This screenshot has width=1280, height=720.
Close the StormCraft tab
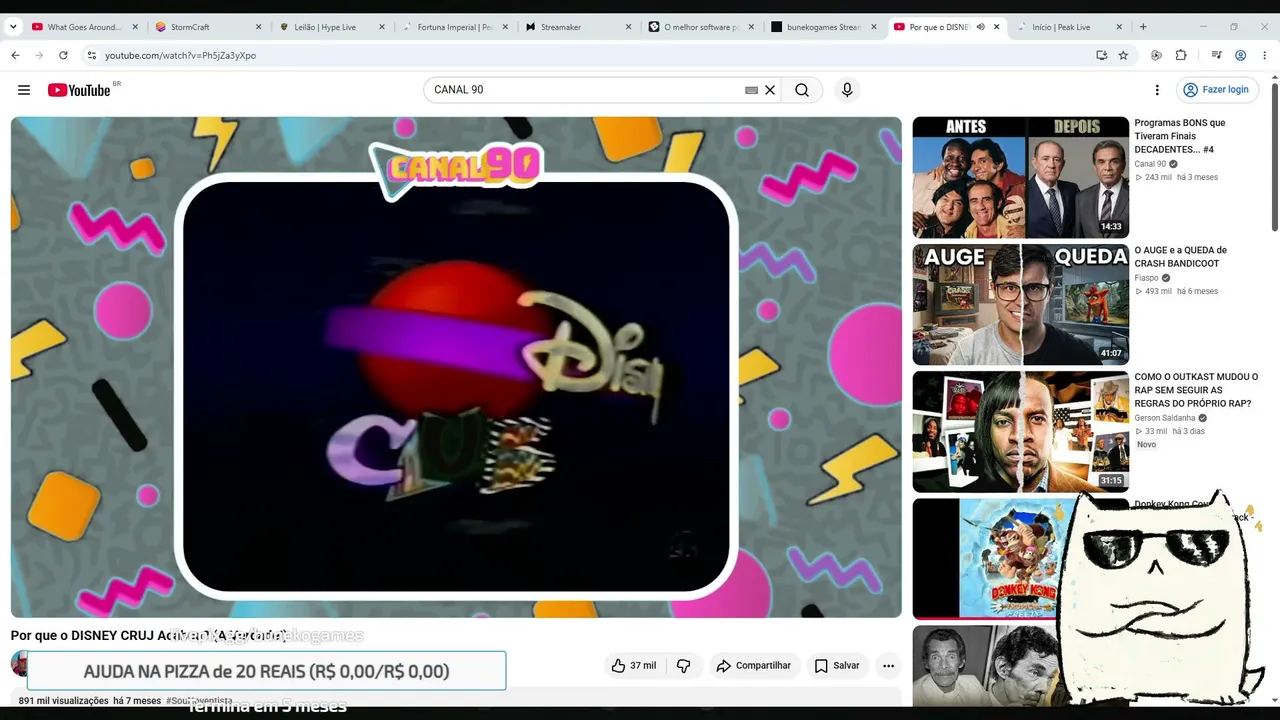tap(258, 27)
